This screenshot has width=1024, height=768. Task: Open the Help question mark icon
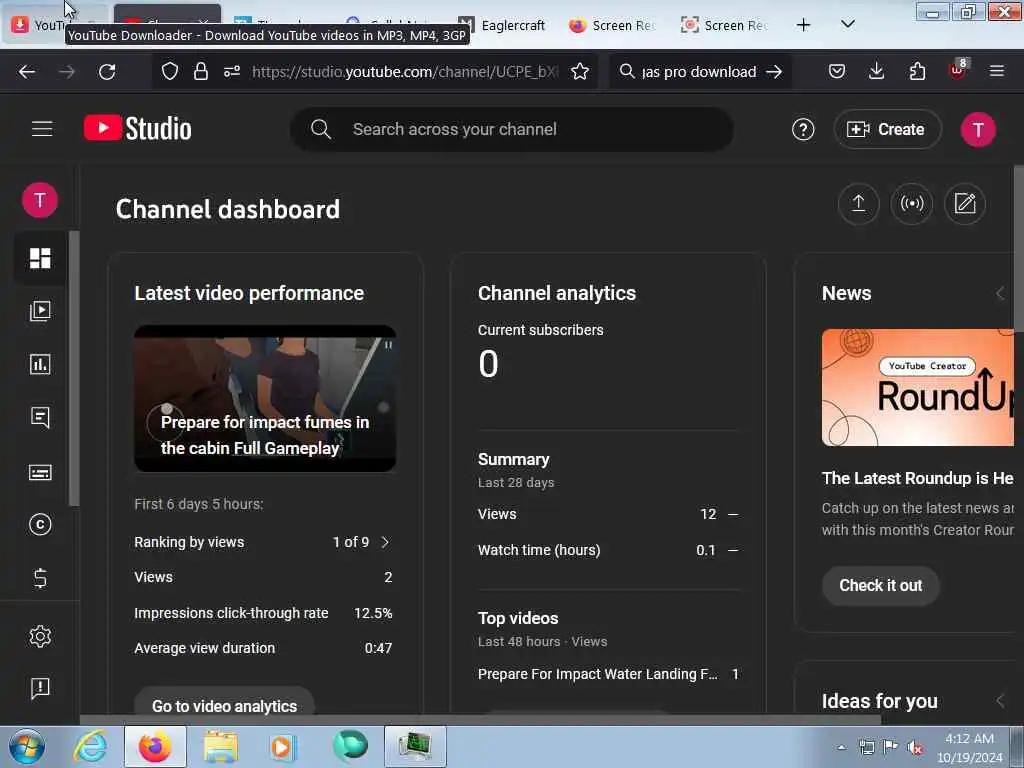coord(803,129)
